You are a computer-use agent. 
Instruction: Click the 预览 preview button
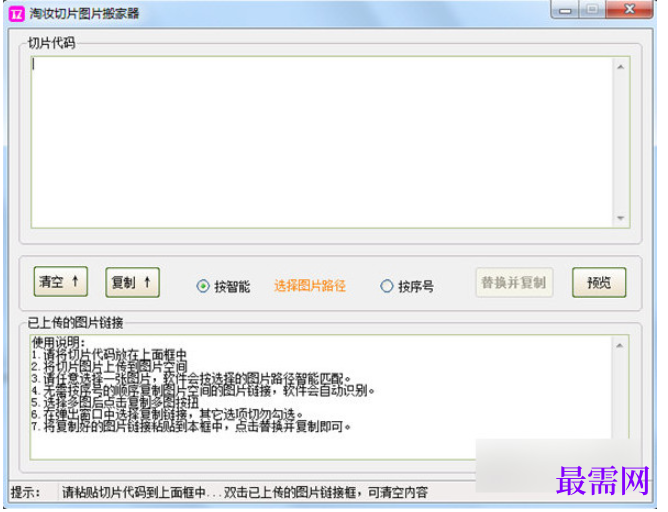[x=599, y=282]
